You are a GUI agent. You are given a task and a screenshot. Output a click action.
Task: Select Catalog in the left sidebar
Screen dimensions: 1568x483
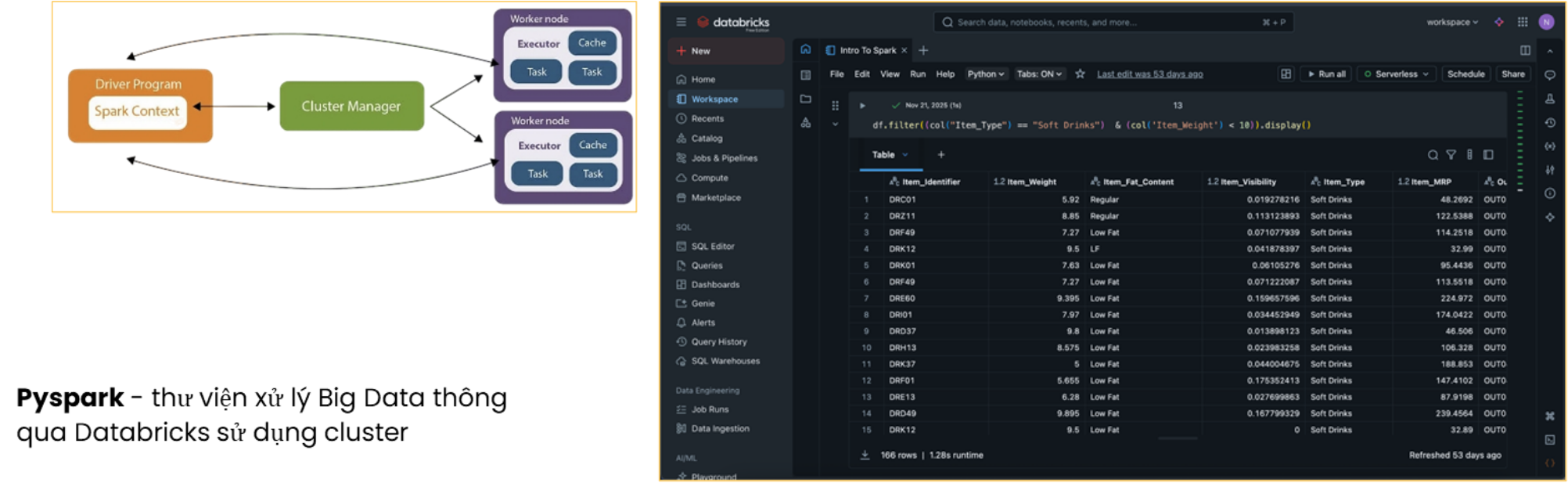[x=707, y=139]
